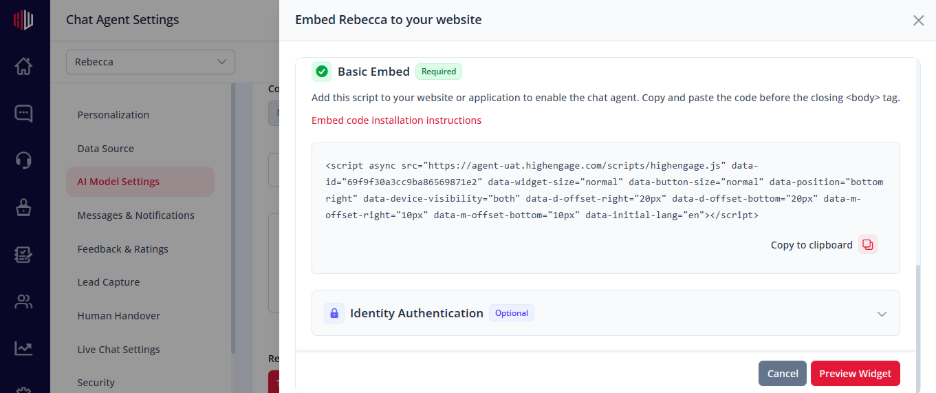Click Copy to clipboard text
The image size is (936, 393).
811,245
